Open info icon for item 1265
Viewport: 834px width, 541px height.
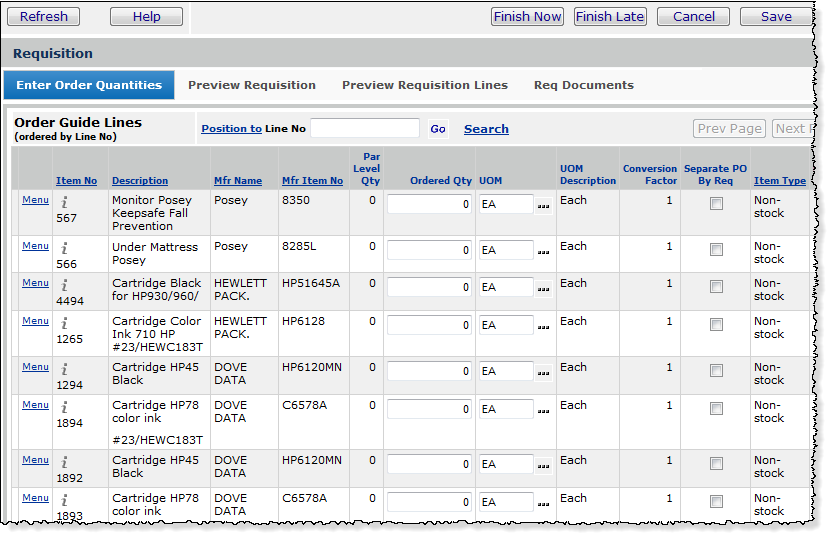pyautogui.click(x=64, y=323)
